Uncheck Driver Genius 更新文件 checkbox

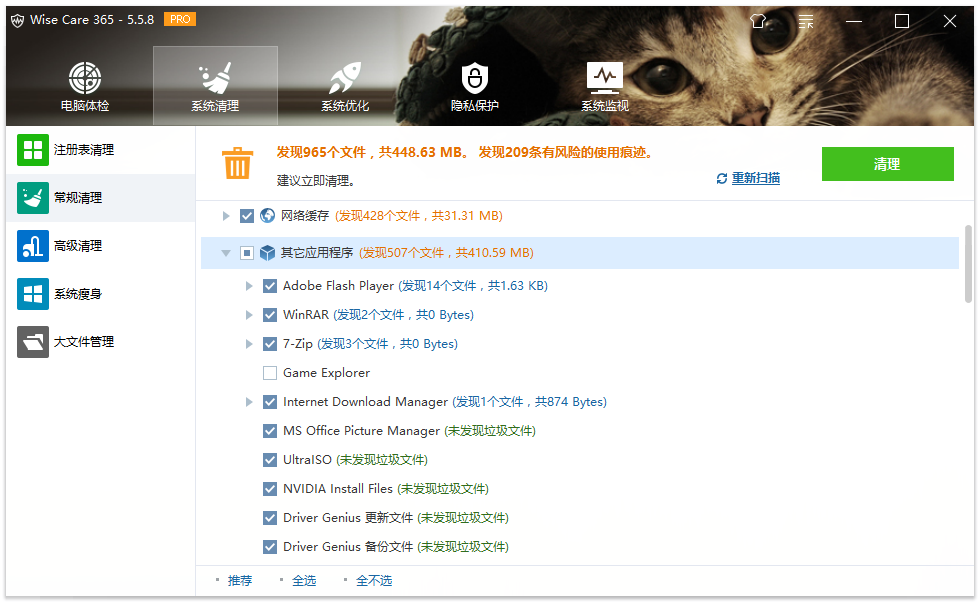[x=270, y=518]
